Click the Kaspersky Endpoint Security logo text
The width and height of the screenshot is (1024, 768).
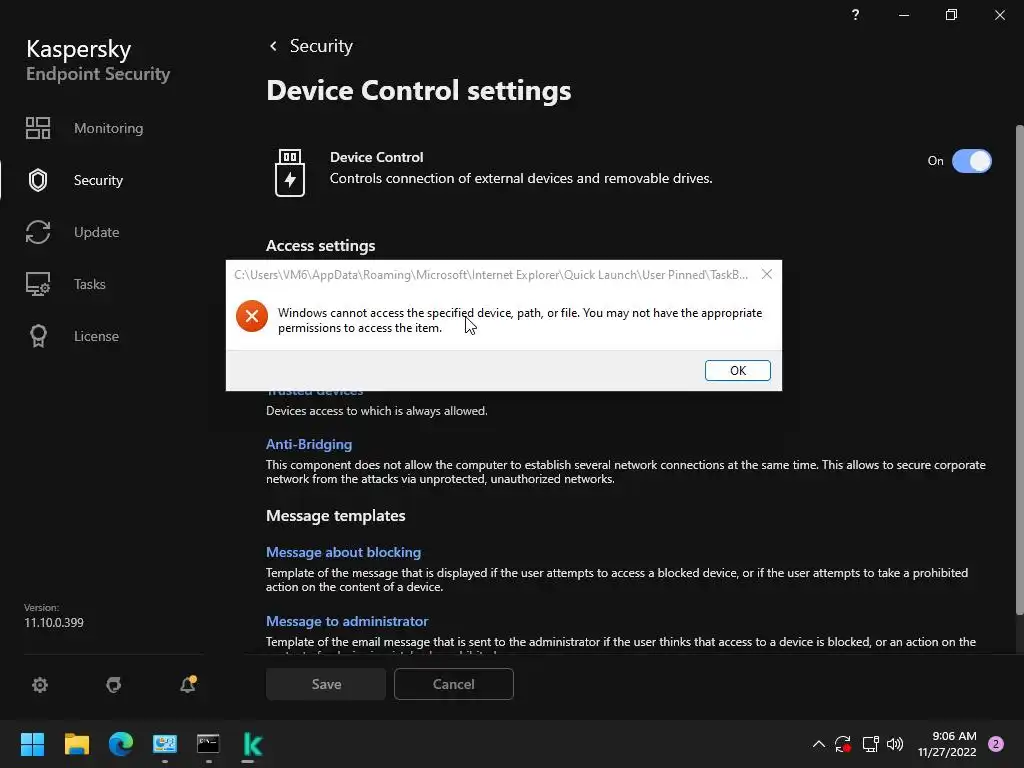(98, 61)
